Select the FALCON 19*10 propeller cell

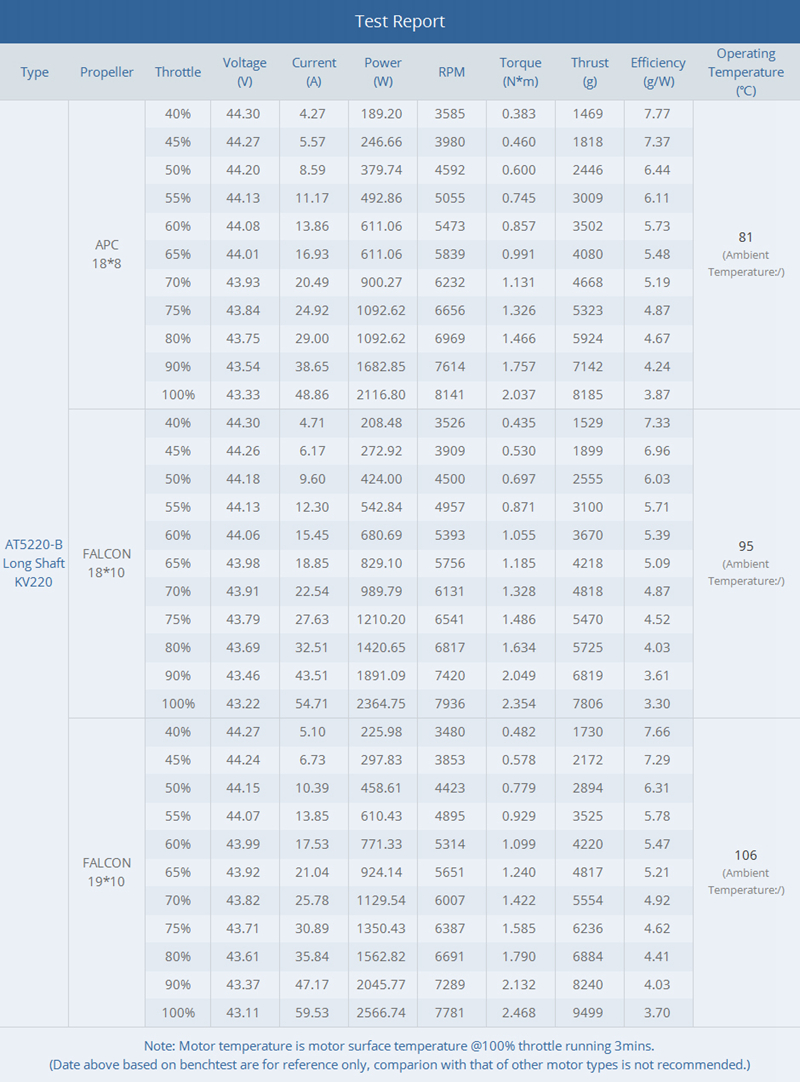coord(107,872)
